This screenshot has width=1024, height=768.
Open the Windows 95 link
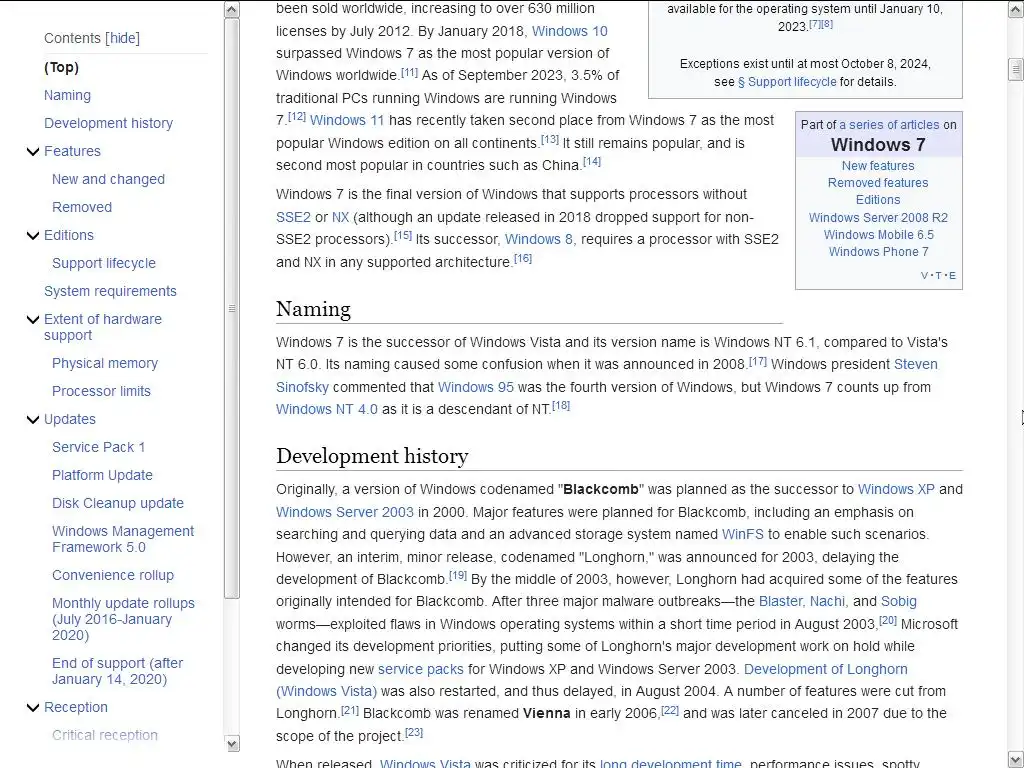point(475,387)
